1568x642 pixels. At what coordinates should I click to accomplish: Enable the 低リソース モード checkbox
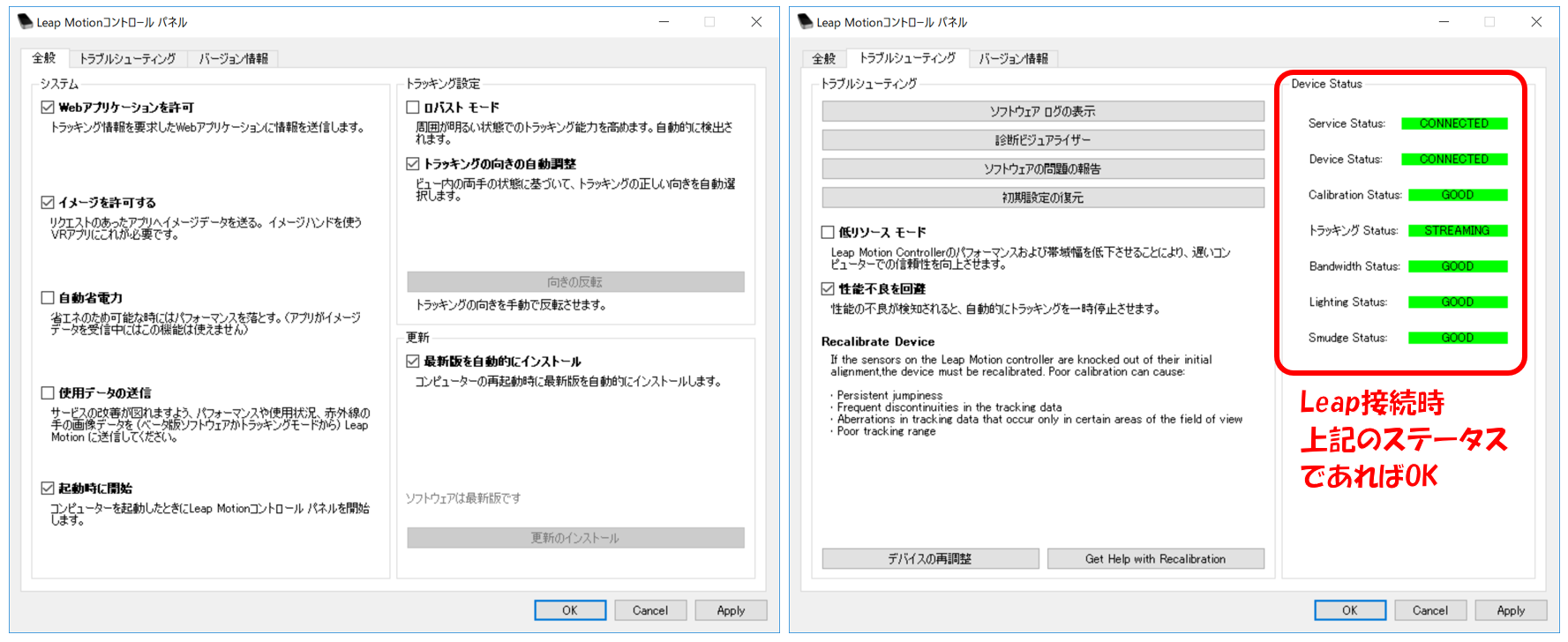[x=828, y=233]
